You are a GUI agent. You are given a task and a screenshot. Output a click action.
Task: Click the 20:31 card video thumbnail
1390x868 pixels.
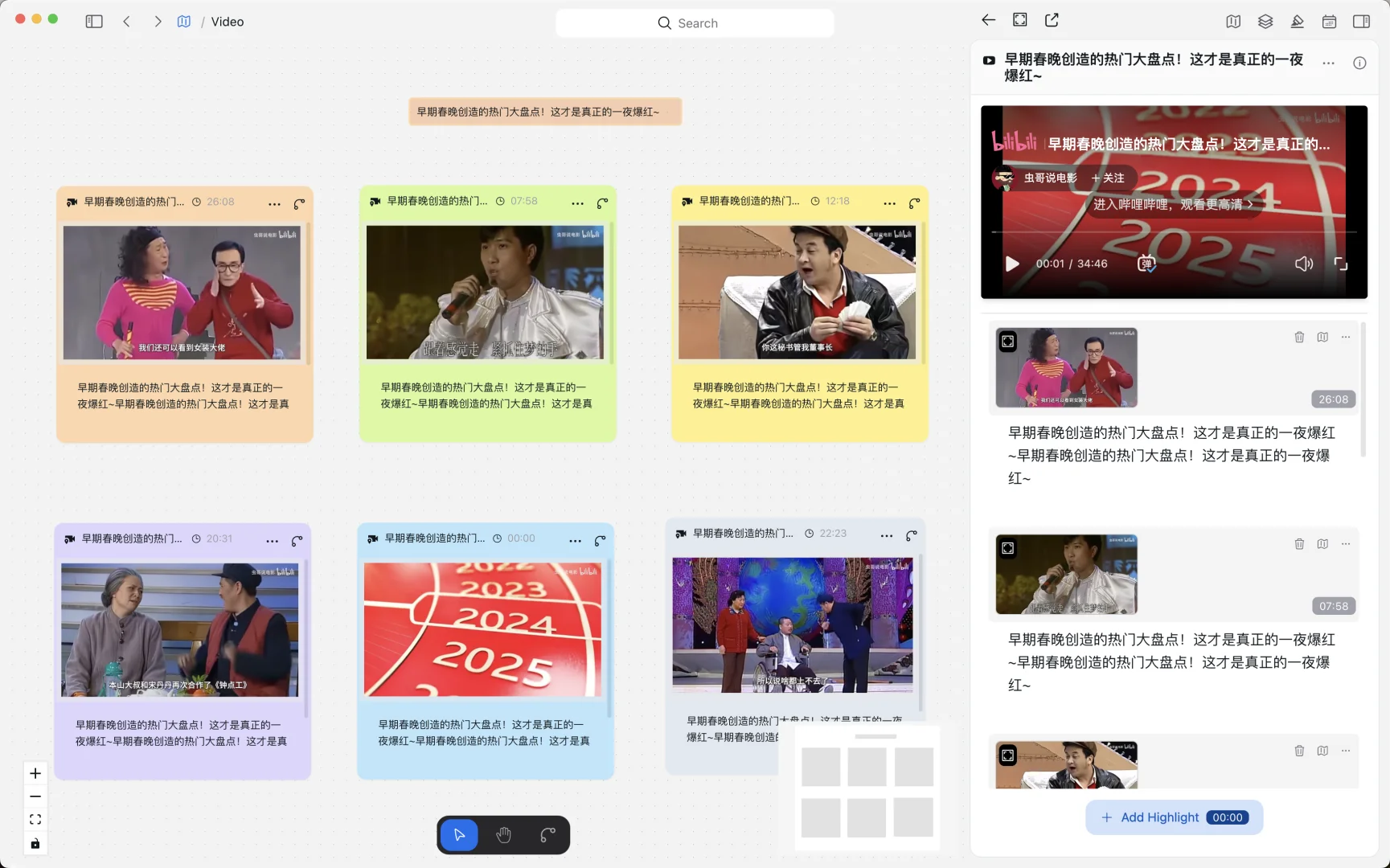click(x=179, y=630)
